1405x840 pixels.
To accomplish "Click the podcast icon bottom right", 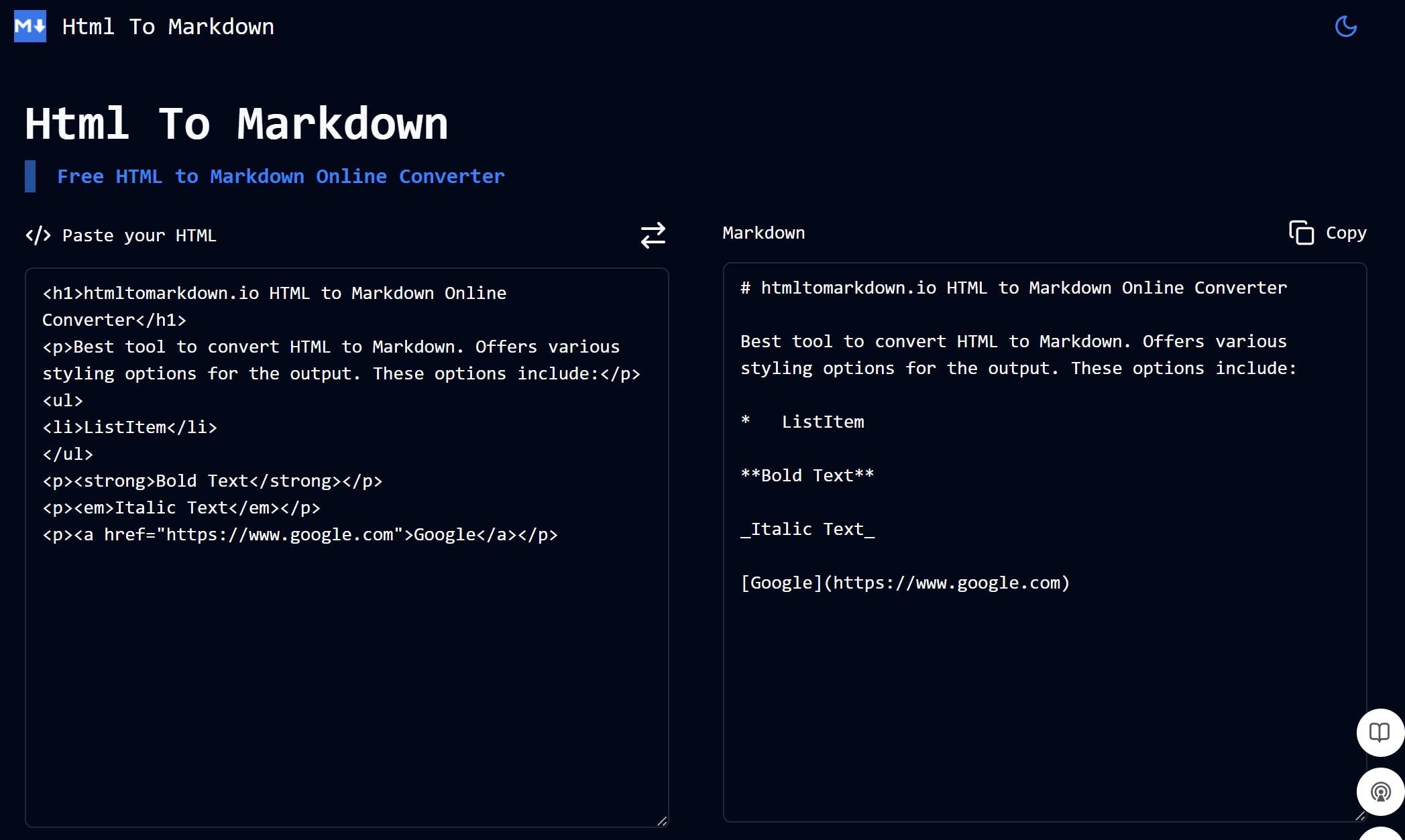I will point(1379,790).
